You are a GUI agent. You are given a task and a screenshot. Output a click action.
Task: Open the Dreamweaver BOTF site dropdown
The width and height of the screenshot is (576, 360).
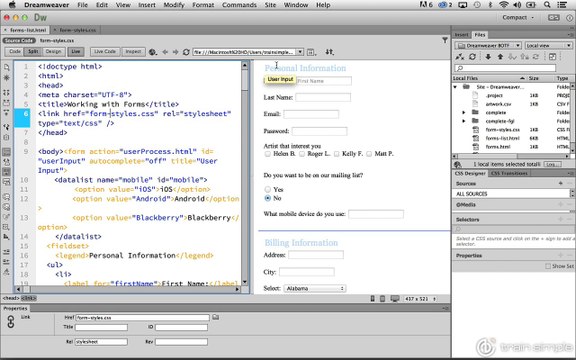click(488, 46)
